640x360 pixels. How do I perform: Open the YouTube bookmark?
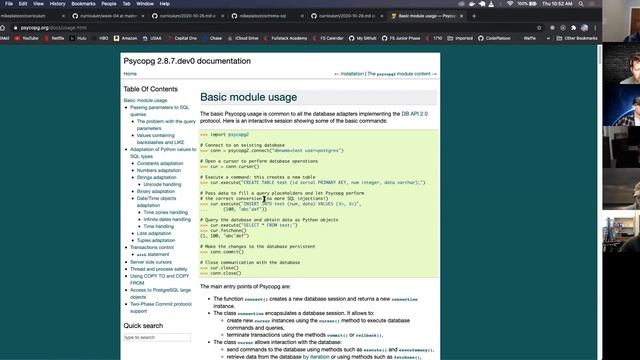[27, 38]
